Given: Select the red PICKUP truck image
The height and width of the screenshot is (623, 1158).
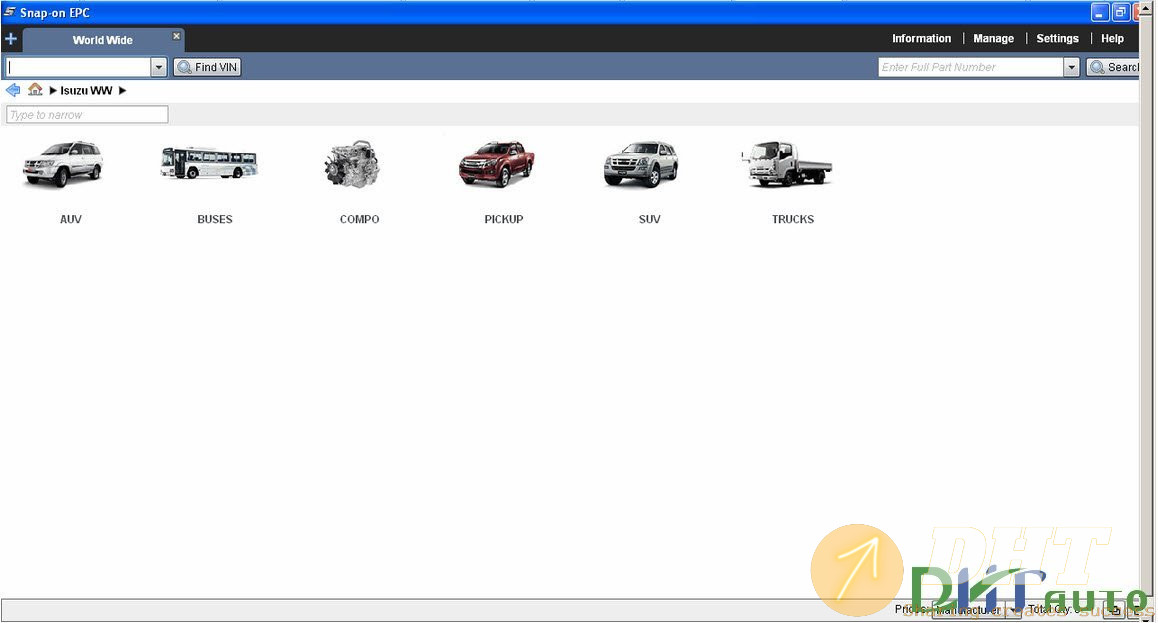Looking at the screenshot, I should click(497, 164).
